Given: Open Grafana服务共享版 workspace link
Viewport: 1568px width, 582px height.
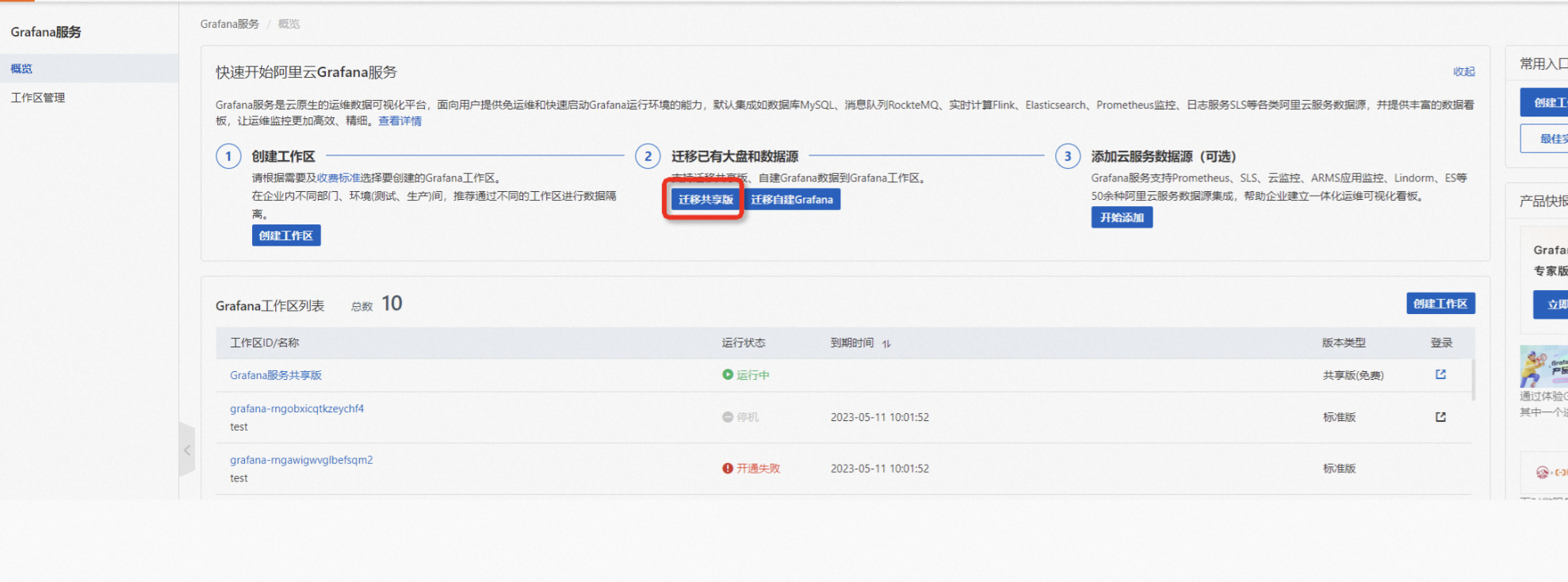Looking at the screenshot, I should point(276,375).
